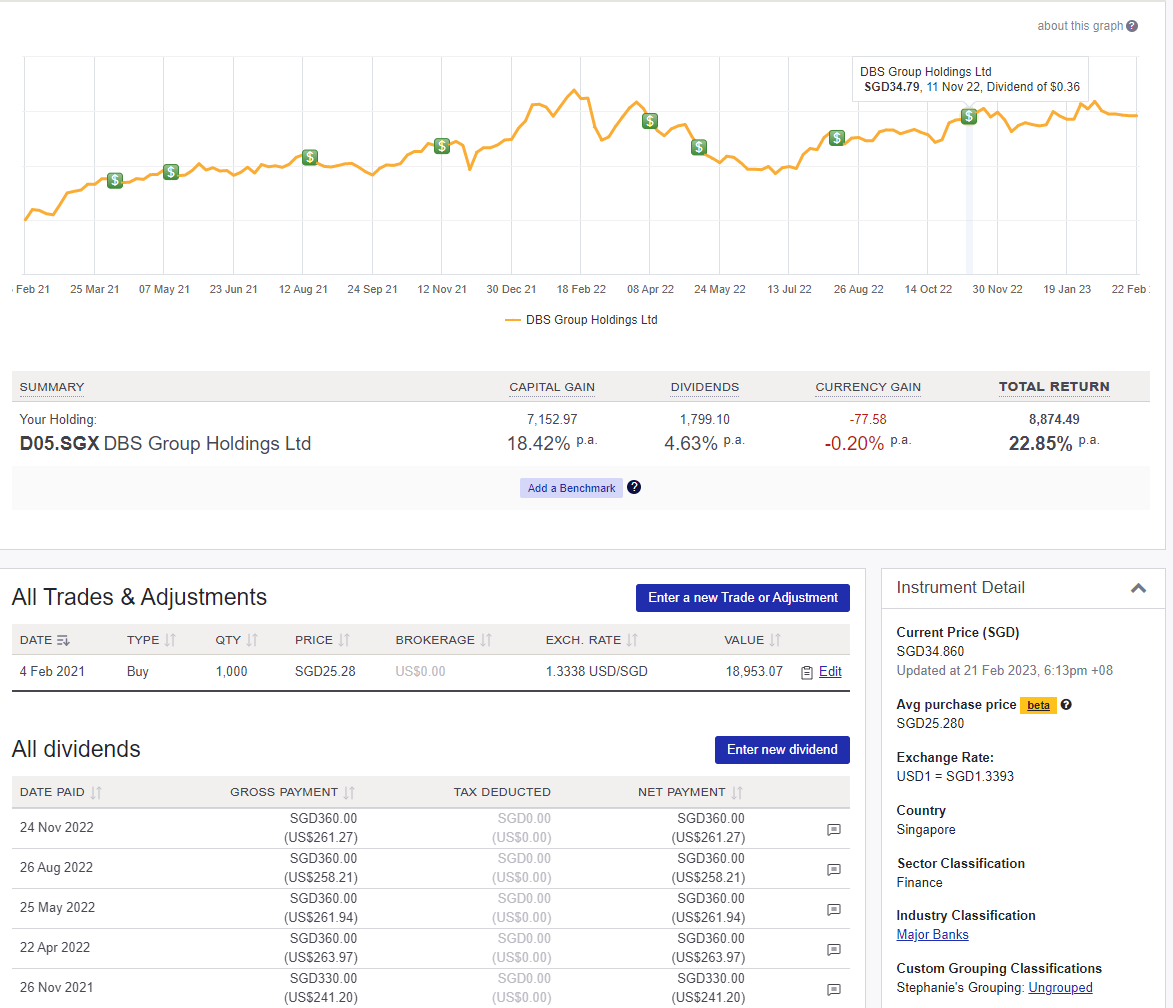Open the Major Banks industry link

coord(932,935)
